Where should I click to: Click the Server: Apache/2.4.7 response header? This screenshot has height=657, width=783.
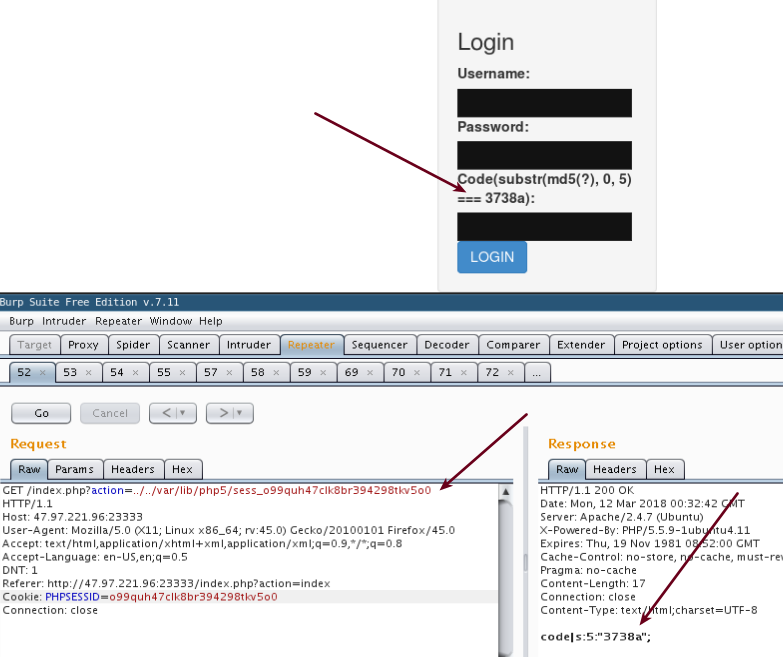pos(622,517)
